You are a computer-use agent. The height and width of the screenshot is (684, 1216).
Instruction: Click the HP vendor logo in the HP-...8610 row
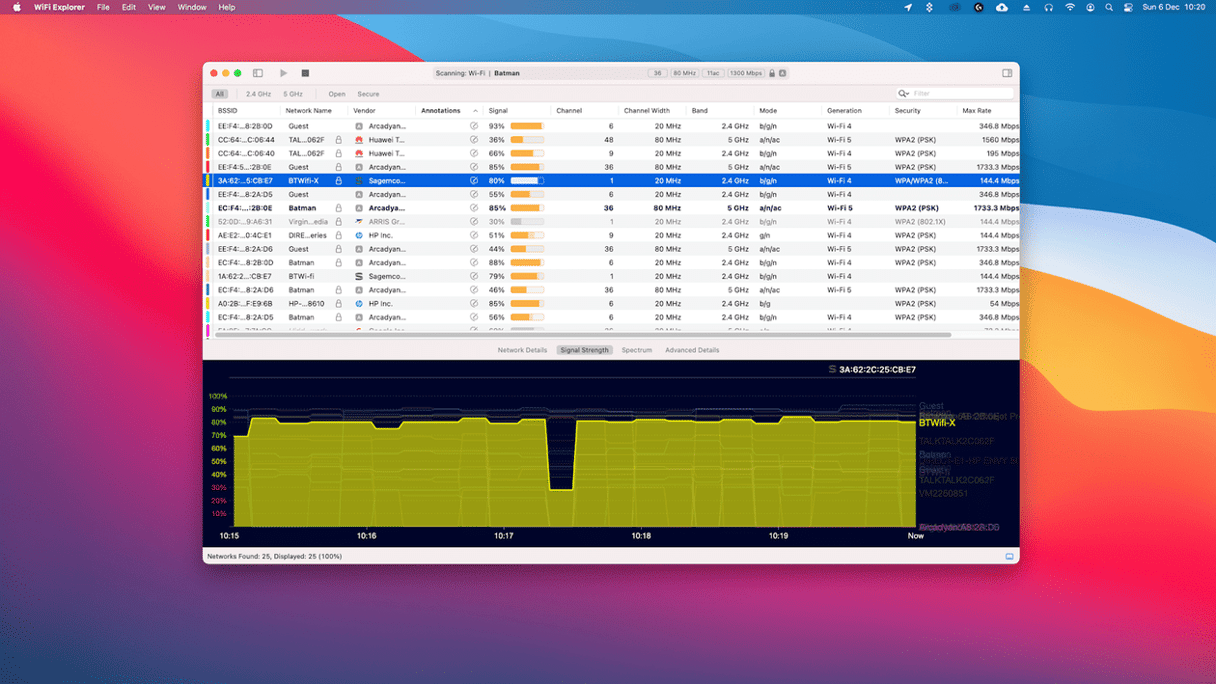[x=359, y=304]
